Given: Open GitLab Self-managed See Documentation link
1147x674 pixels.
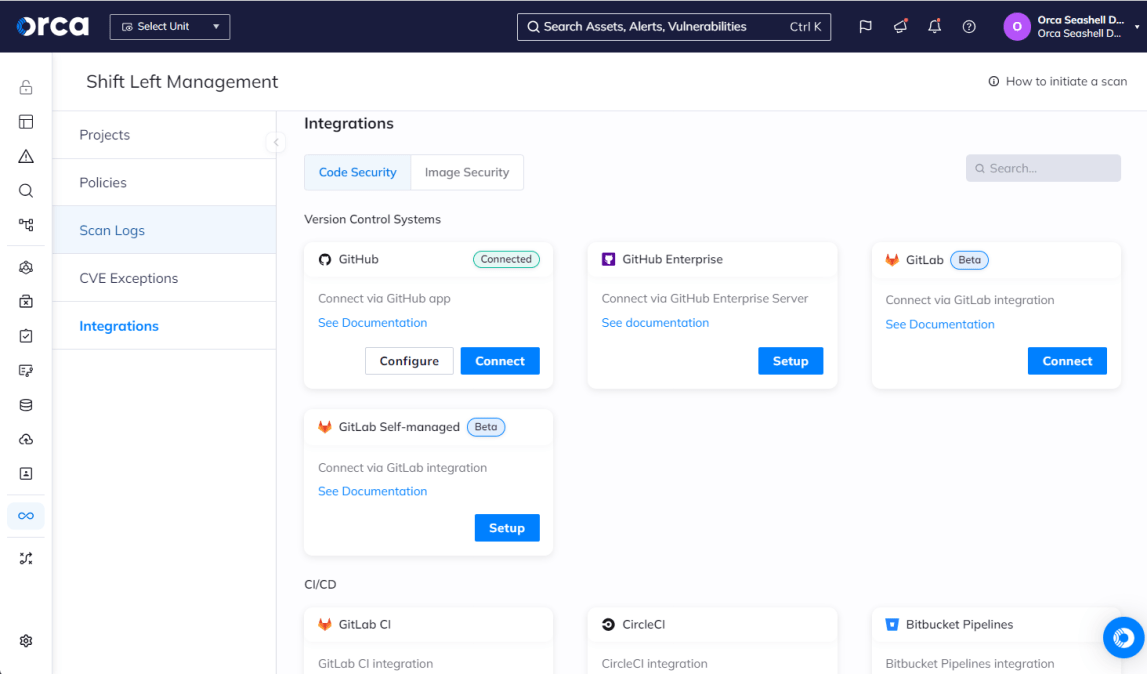Looking at the screenshot, I should pos(372,491).
